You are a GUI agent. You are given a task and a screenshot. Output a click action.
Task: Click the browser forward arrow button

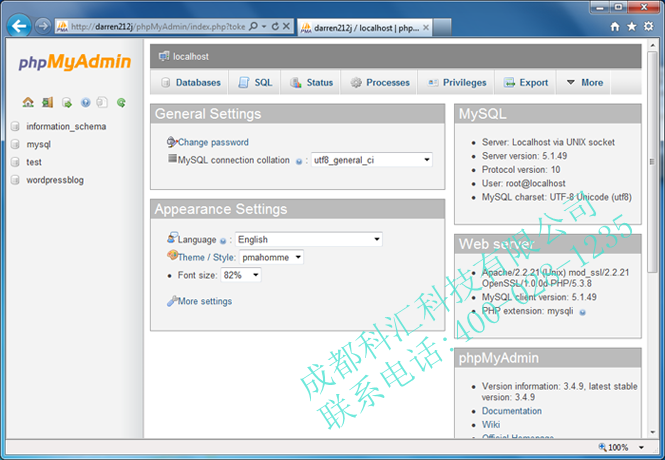point(42,26)
